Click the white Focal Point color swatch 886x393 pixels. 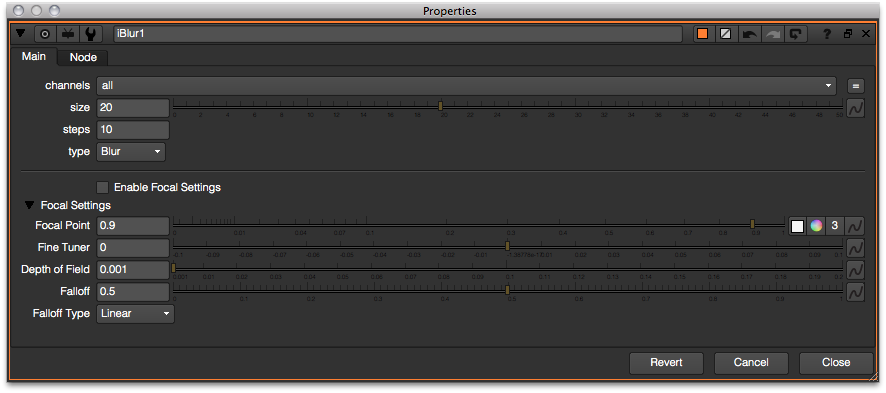click(x=797, y=226)
